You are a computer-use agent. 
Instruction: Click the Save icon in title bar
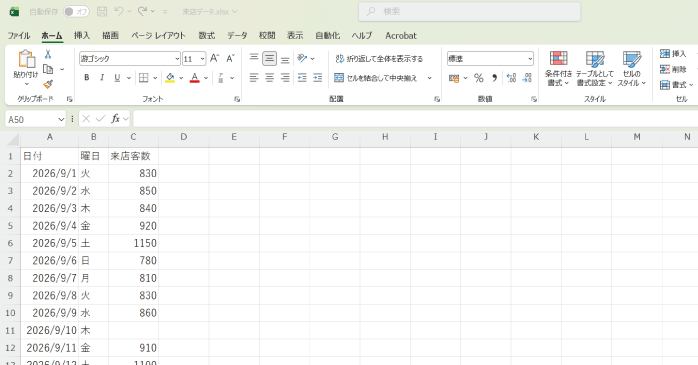click(x=102, y=12)
